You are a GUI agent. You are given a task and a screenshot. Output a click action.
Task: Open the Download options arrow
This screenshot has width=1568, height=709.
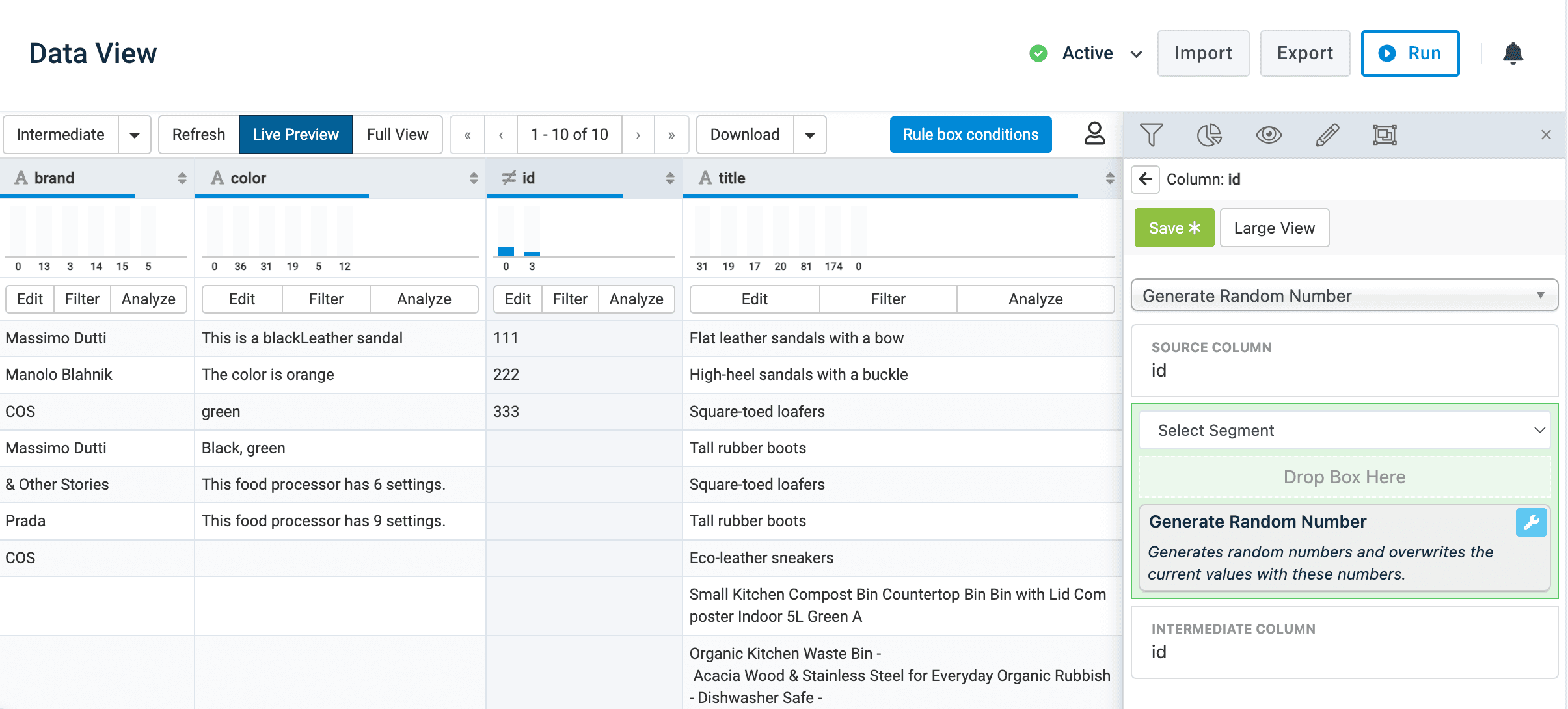click(x=809, y=135)
